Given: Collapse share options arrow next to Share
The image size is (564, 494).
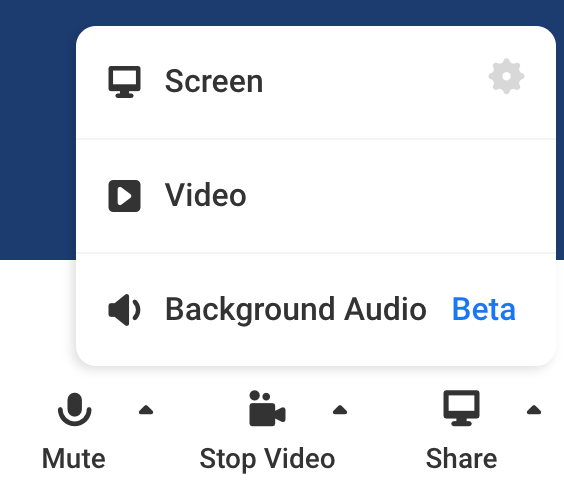Looking at the screenshot, I should (534, 410).
